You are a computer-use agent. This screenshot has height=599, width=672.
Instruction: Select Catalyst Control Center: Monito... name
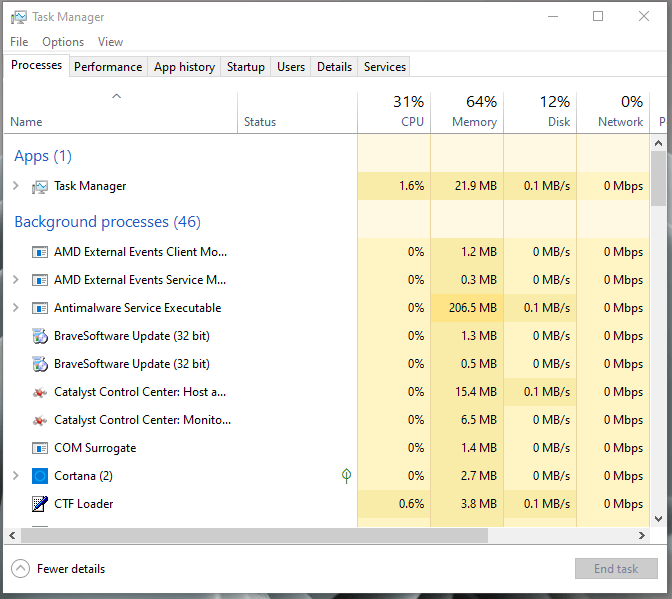tap(142, 420)
